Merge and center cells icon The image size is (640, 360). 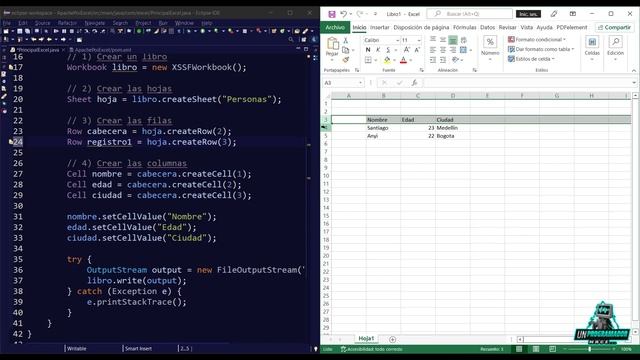(x=463, y=50)
